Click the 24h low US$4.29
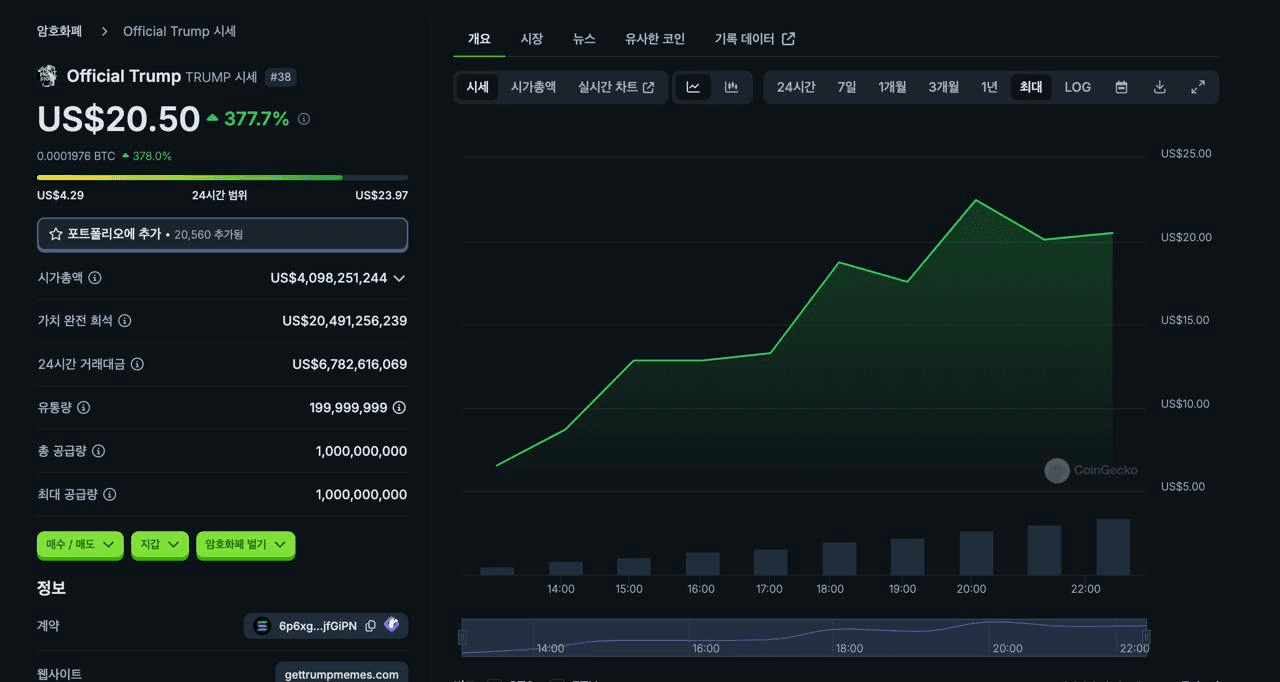The width and height of the screenshot is (1280, 682). click(60, 195)
